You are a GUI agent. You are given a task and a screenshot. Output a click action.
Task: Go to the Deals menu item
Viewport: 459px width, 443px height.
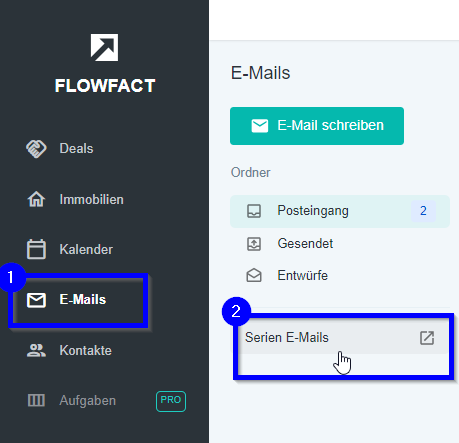(76, 149)
